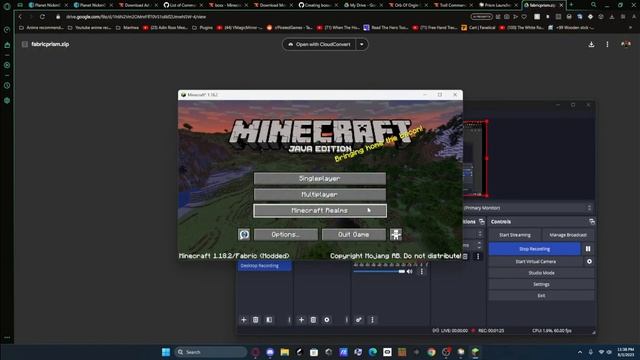The height and width of the screenshot is (360, 640).
Task: Go back in the browser
Action: point(20,17)
